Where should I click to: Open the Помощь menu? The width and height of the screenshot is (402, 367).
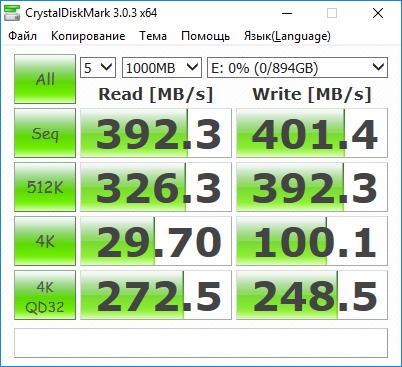tap(205, 36)
